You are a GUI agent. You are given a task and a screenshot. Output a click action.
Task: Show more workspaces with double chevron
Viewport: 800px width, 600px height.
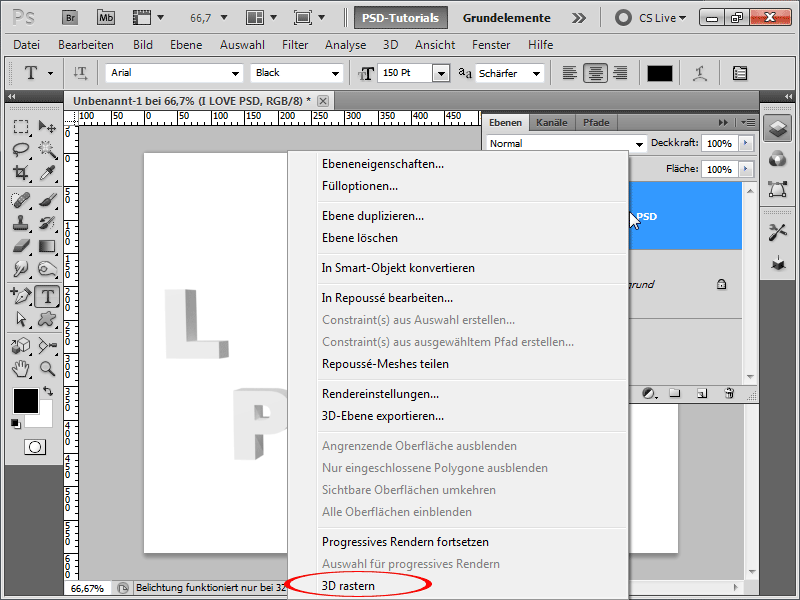click(579, 18)
